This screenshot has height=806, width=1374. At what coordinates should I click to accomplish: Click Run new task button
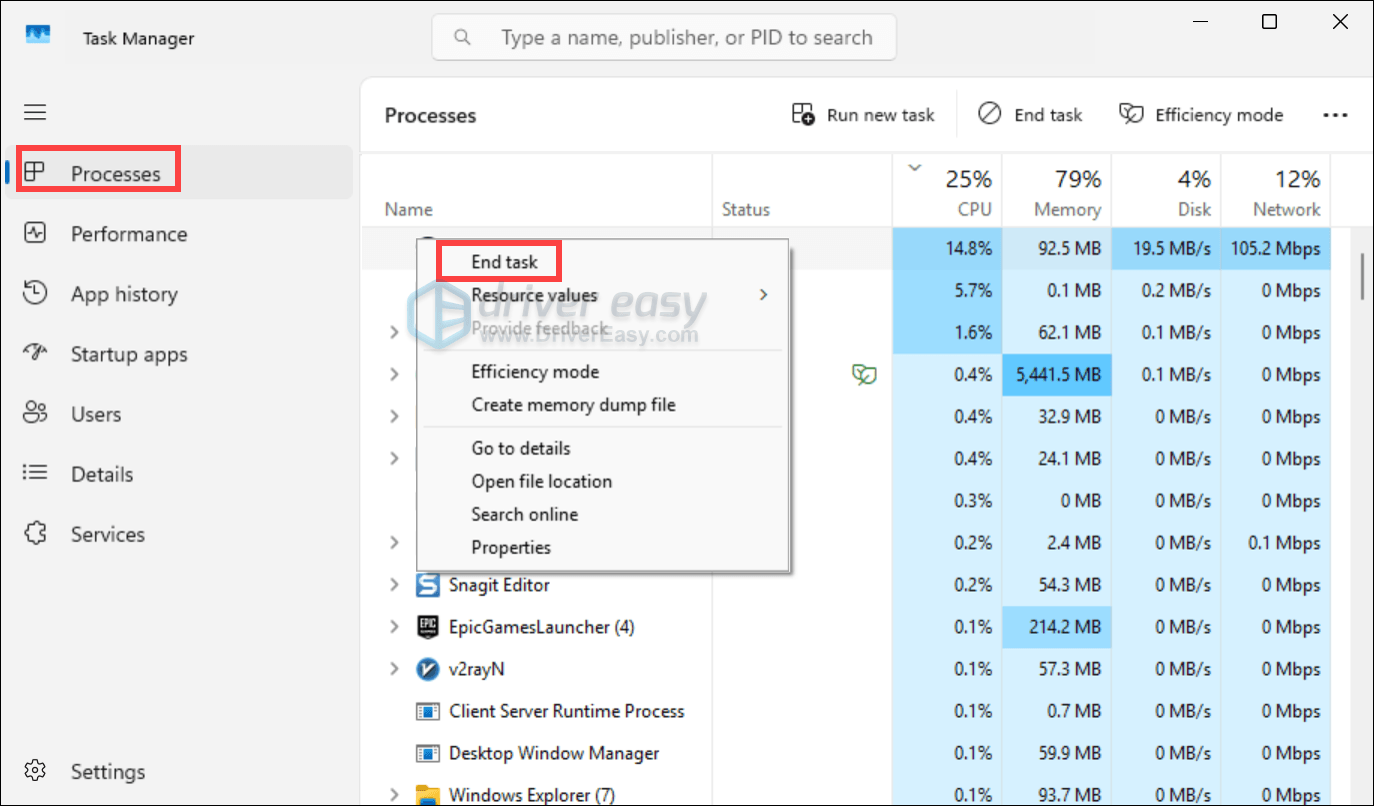(x=863, y=115)
